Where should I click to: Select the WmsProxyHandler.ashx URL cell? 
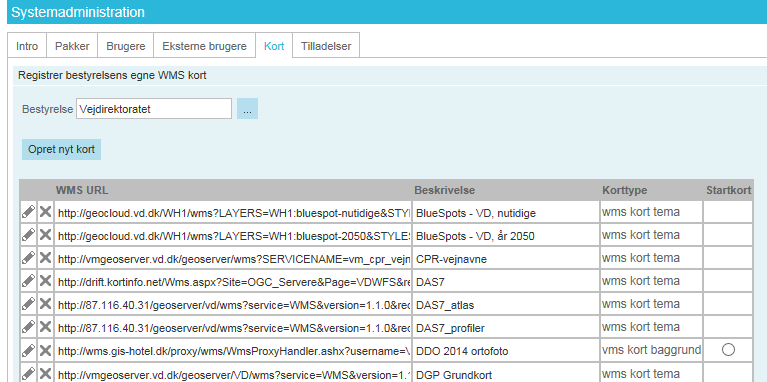click(233, 350)
